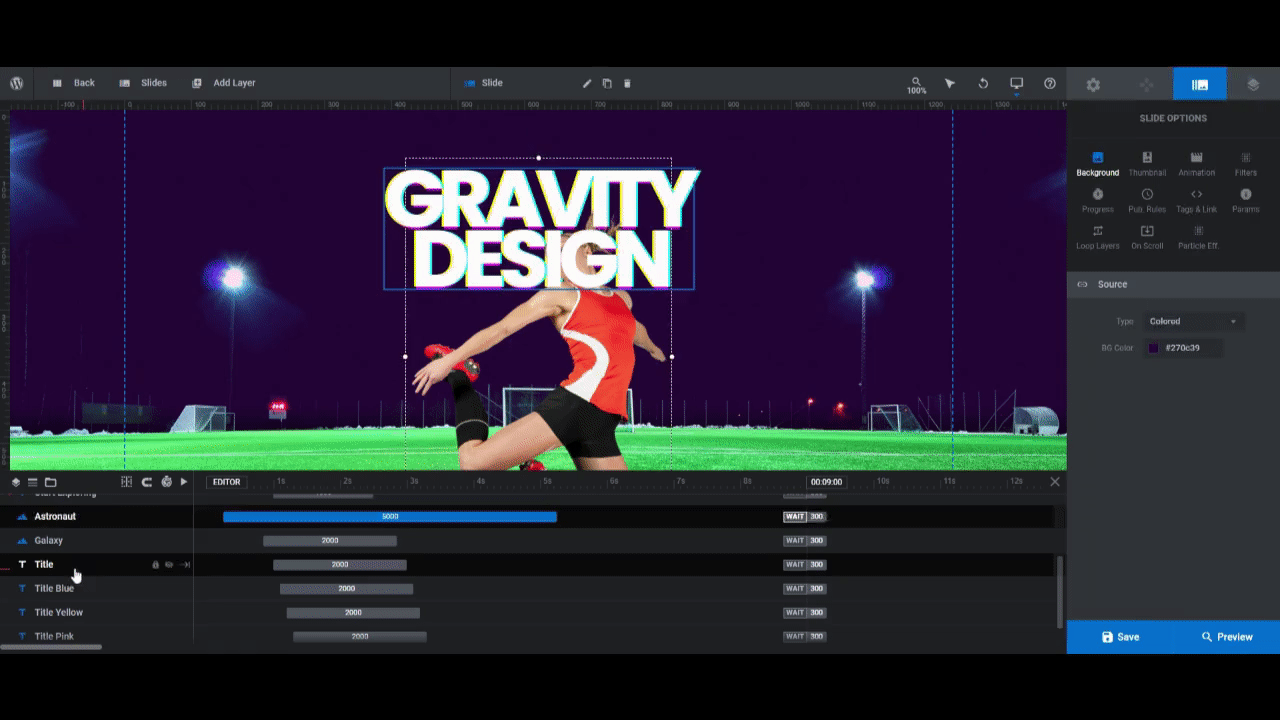The image size is (1280, 720).
Task: Open the Particle Eff. slide option
Action: tap(1198, 237)
